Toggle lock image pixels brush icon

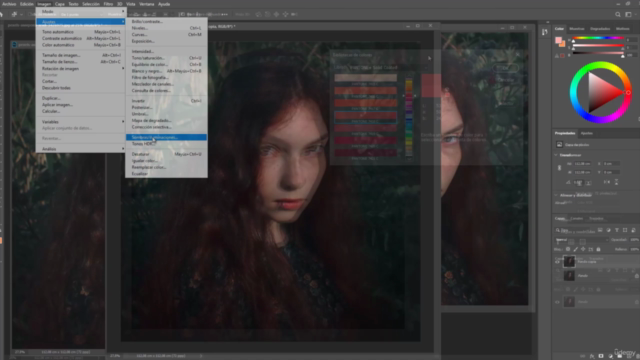point(576,249)
